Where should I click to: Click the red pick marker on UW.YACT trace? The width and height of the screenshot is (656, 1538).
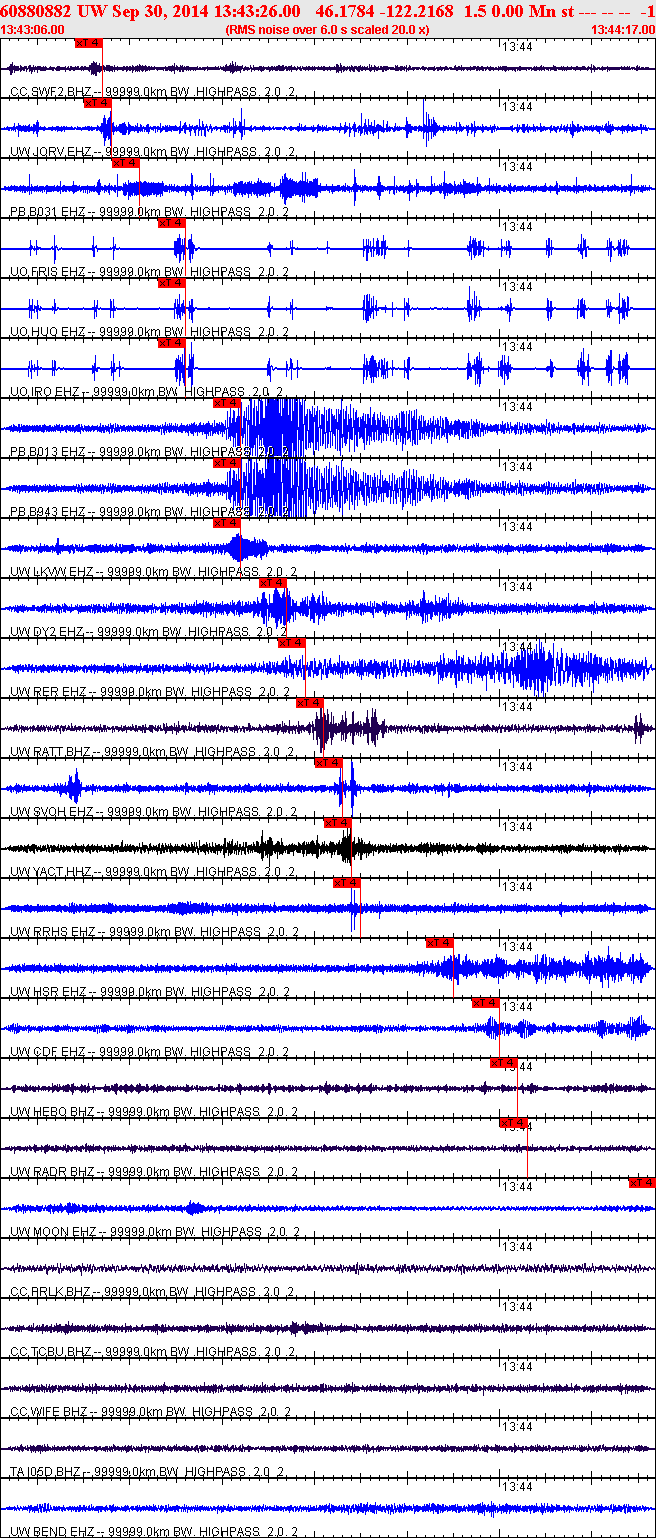(337, 823)
